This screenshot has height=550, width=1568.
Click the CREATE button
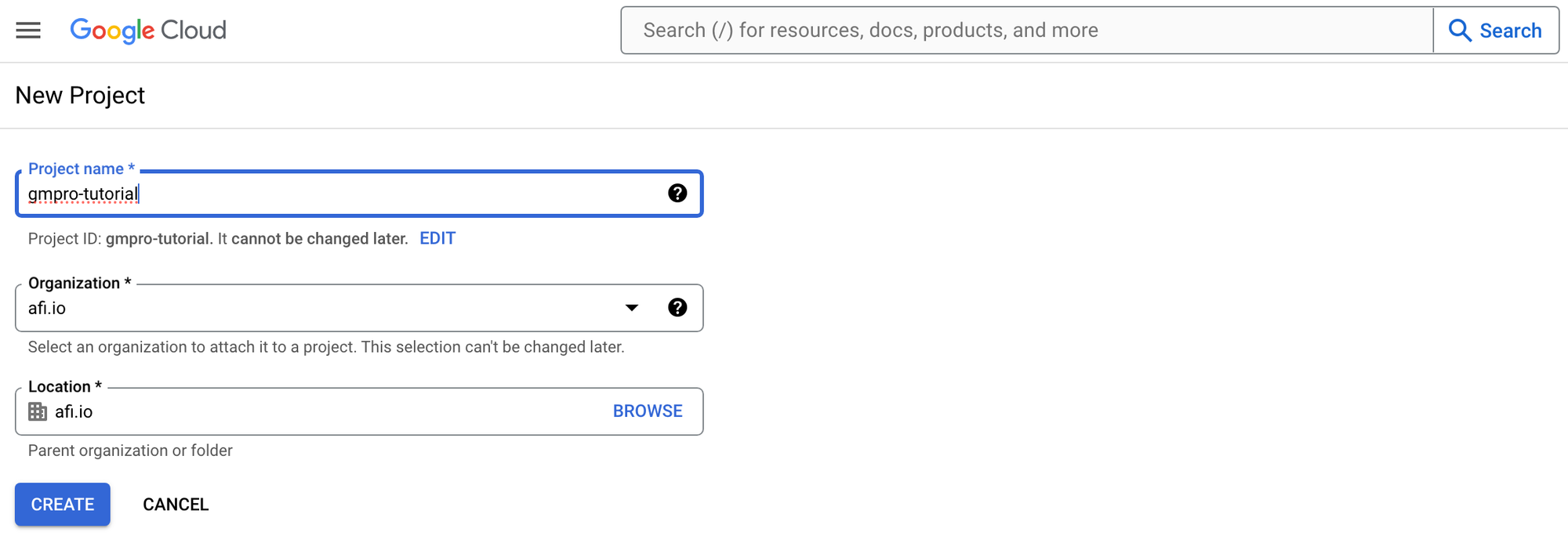pyautogui.click(x=62, y=504)
